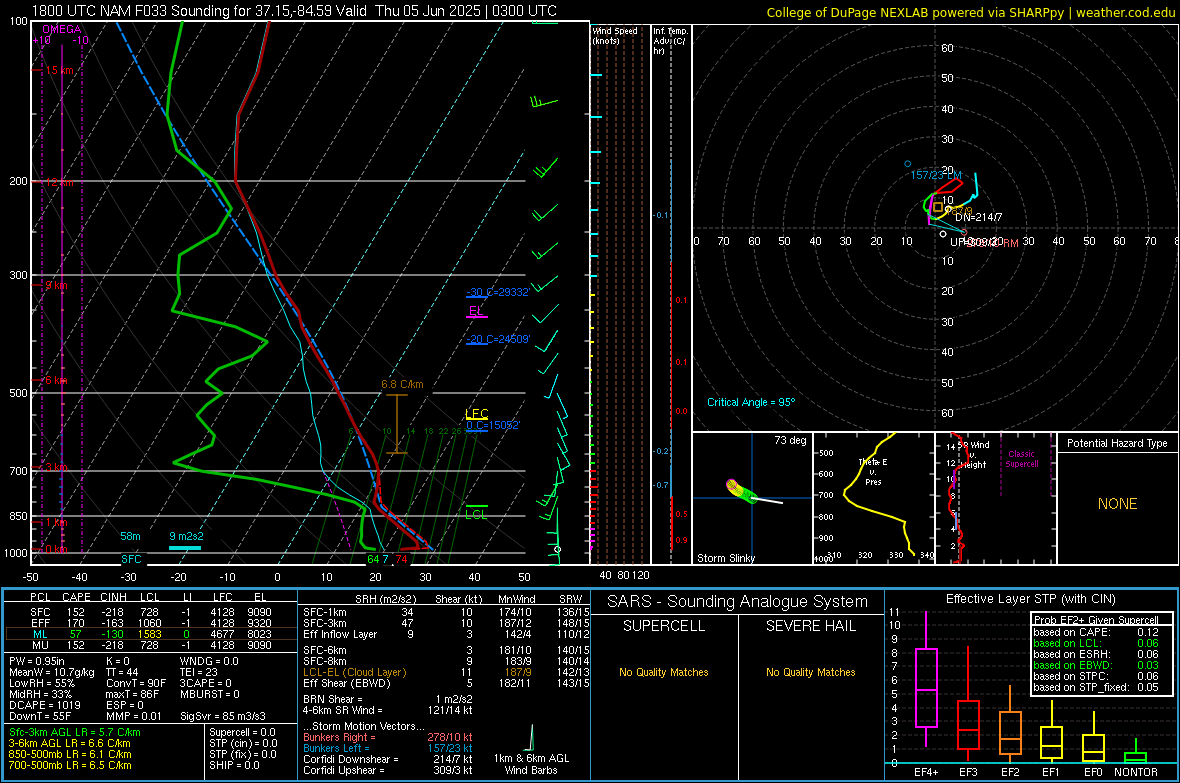Screen dimensions: 1180x783
Task: Click No Quality Matches under SEVERE HAIL
Action: (810, 672)
